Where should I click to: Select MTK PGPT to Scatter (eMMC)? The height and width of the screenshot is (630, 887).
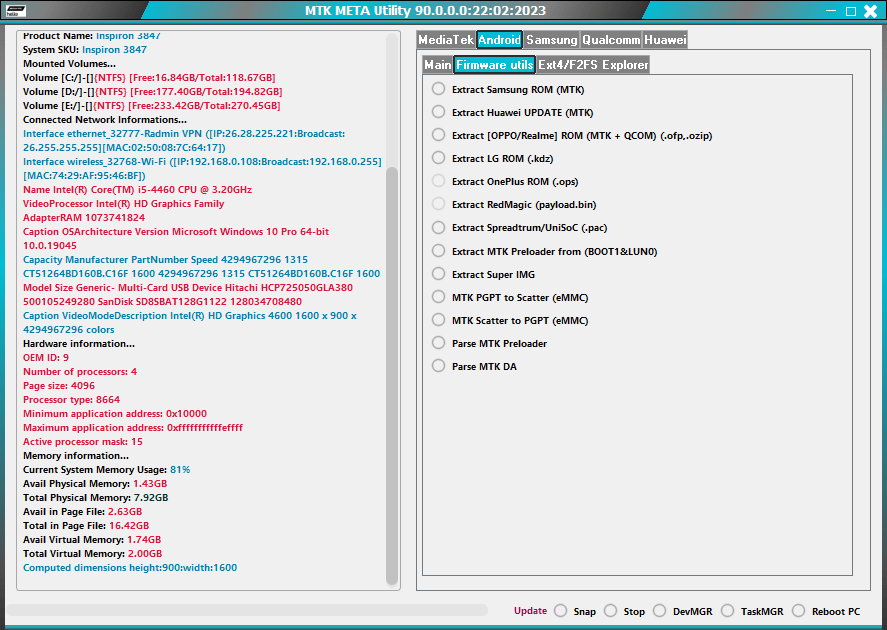point(437,297)
